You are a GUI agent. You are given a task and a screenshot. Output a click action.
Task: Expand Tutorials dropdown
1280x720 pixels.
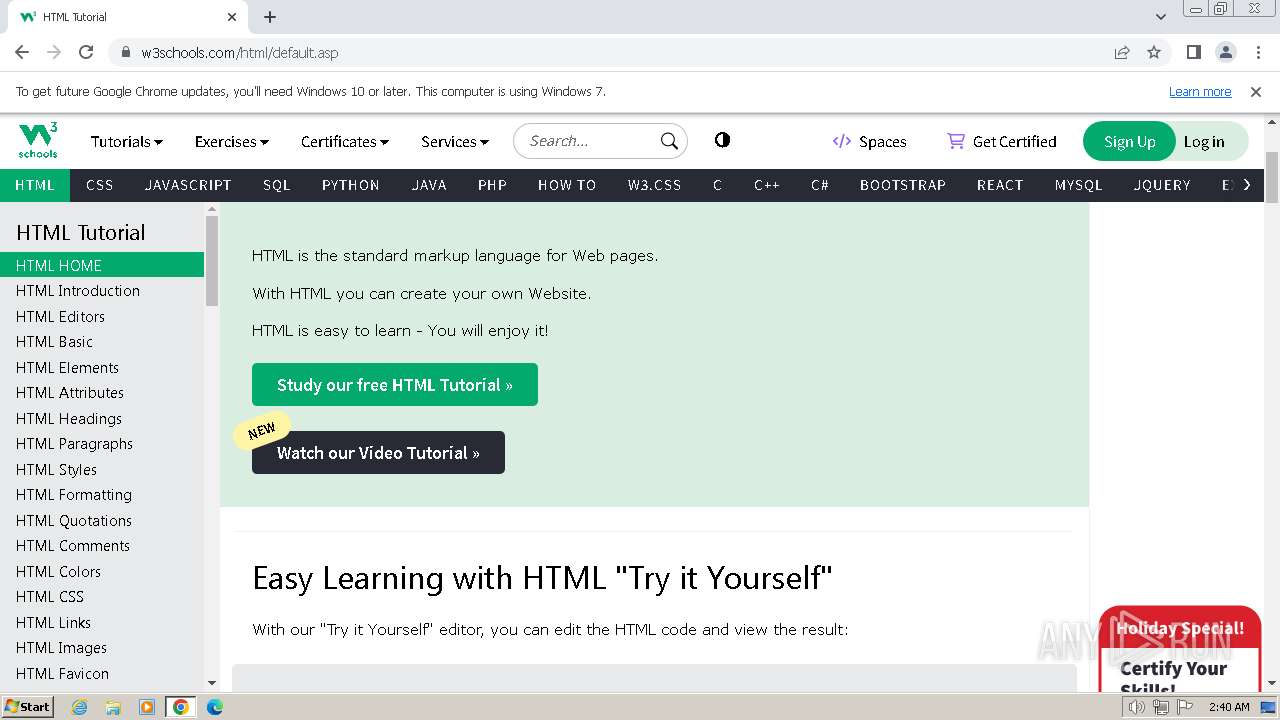click(127, 141)
